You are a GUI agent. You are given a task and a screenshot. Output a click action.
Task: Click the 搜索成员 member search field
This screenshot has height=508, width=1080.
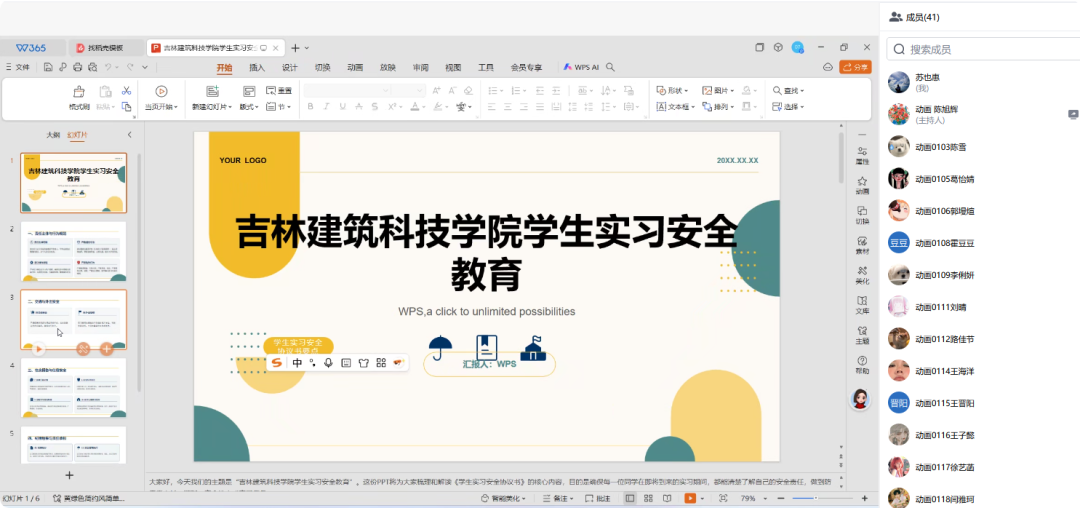click(x=985, y=49)
